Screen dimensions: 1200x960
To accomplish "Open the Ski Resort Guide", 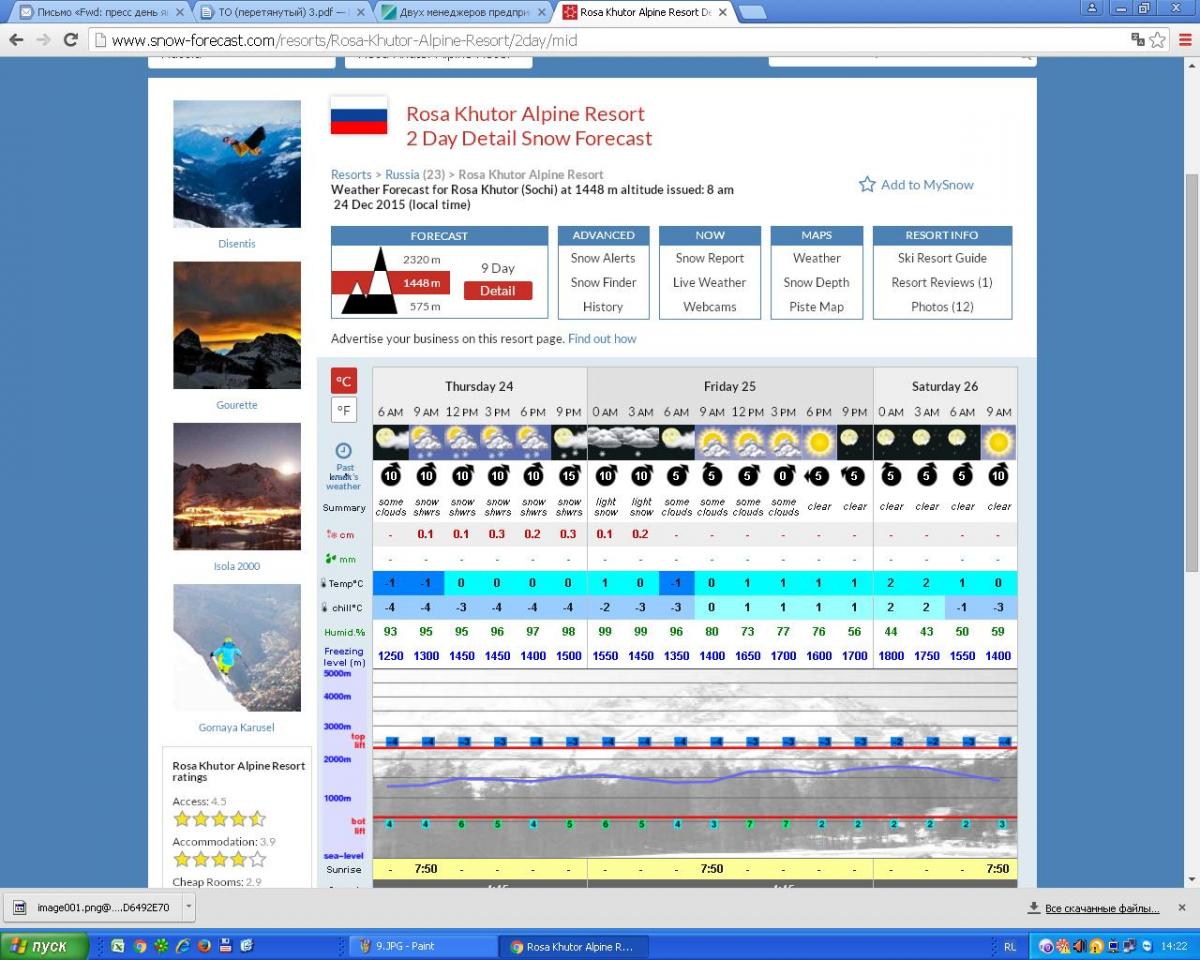I will coord(942,258).
